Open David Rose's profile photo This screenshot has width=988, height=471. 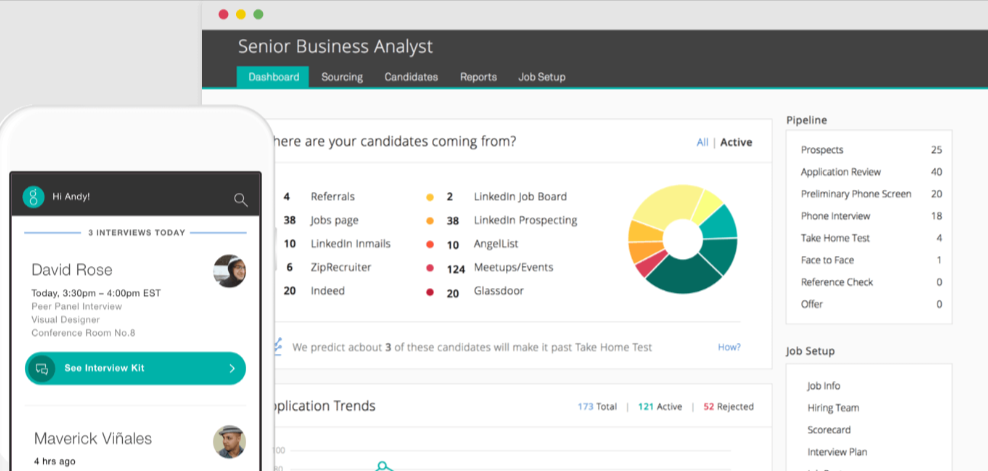[229, 271]
